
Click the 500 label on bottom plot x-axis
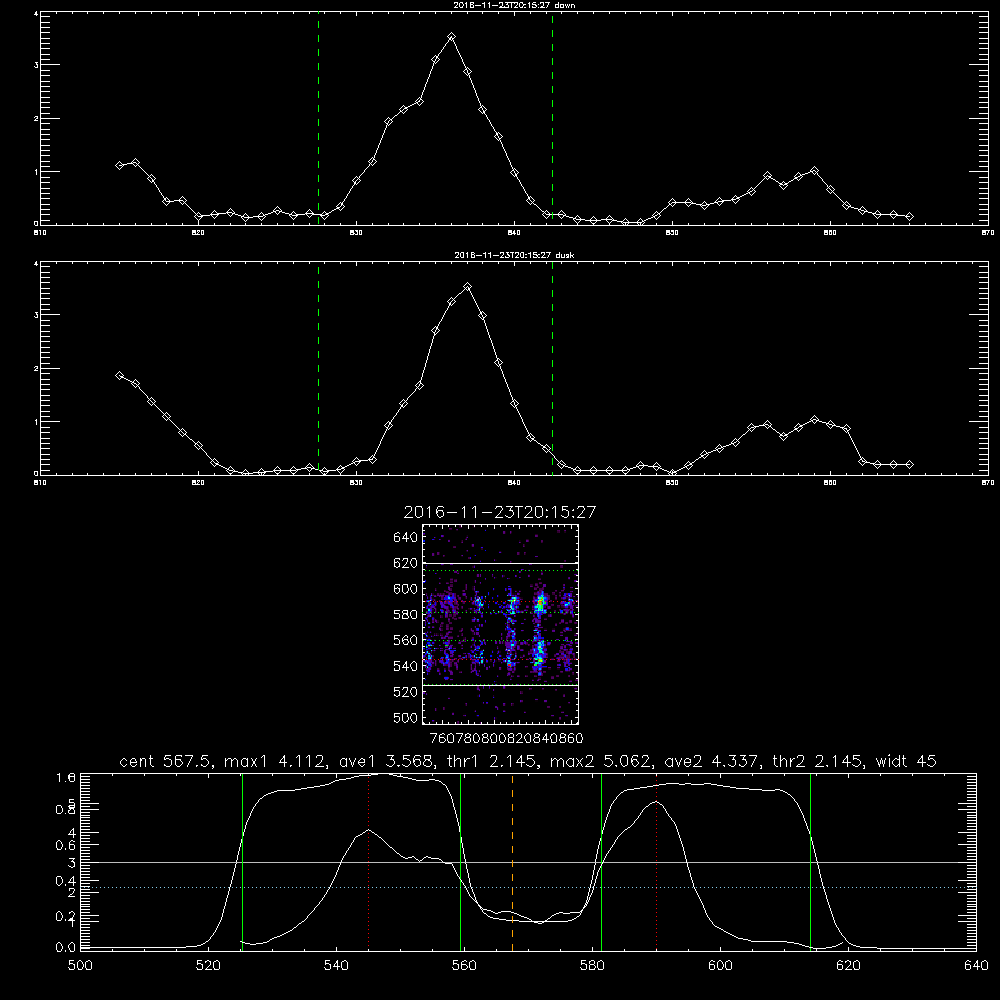(x=80, y=966)
